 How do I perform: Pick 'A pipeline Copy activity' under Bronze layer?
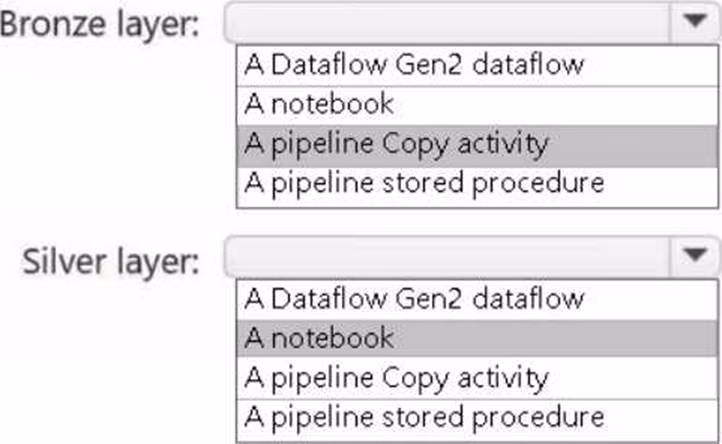tap(396, 144)
